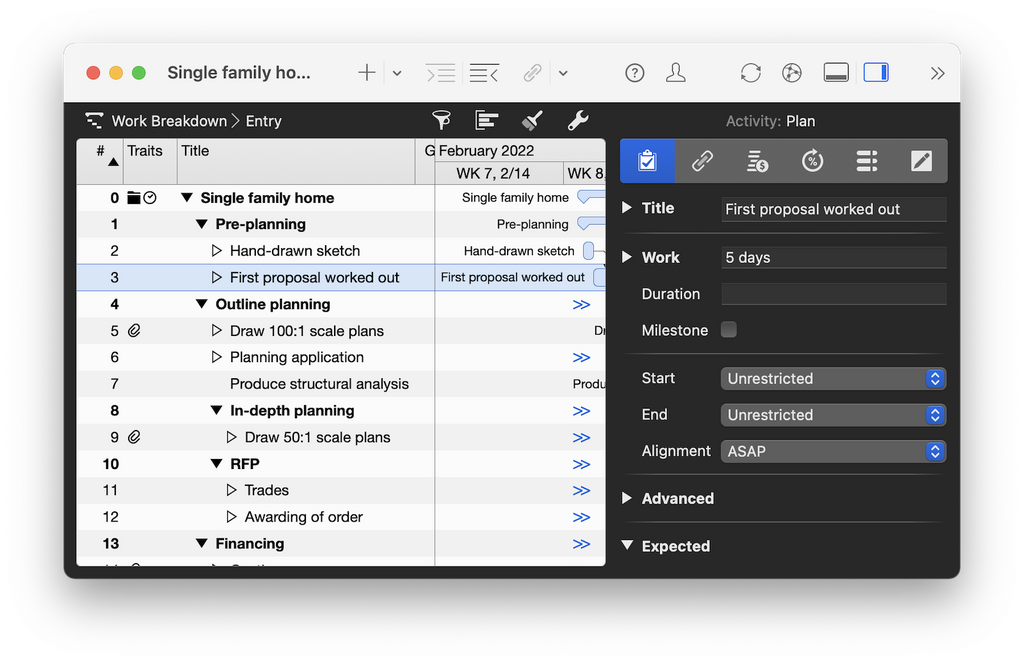Toggle the bottom panel view
The width and height of the screenshot is (1024, 663).
(836, 73)
